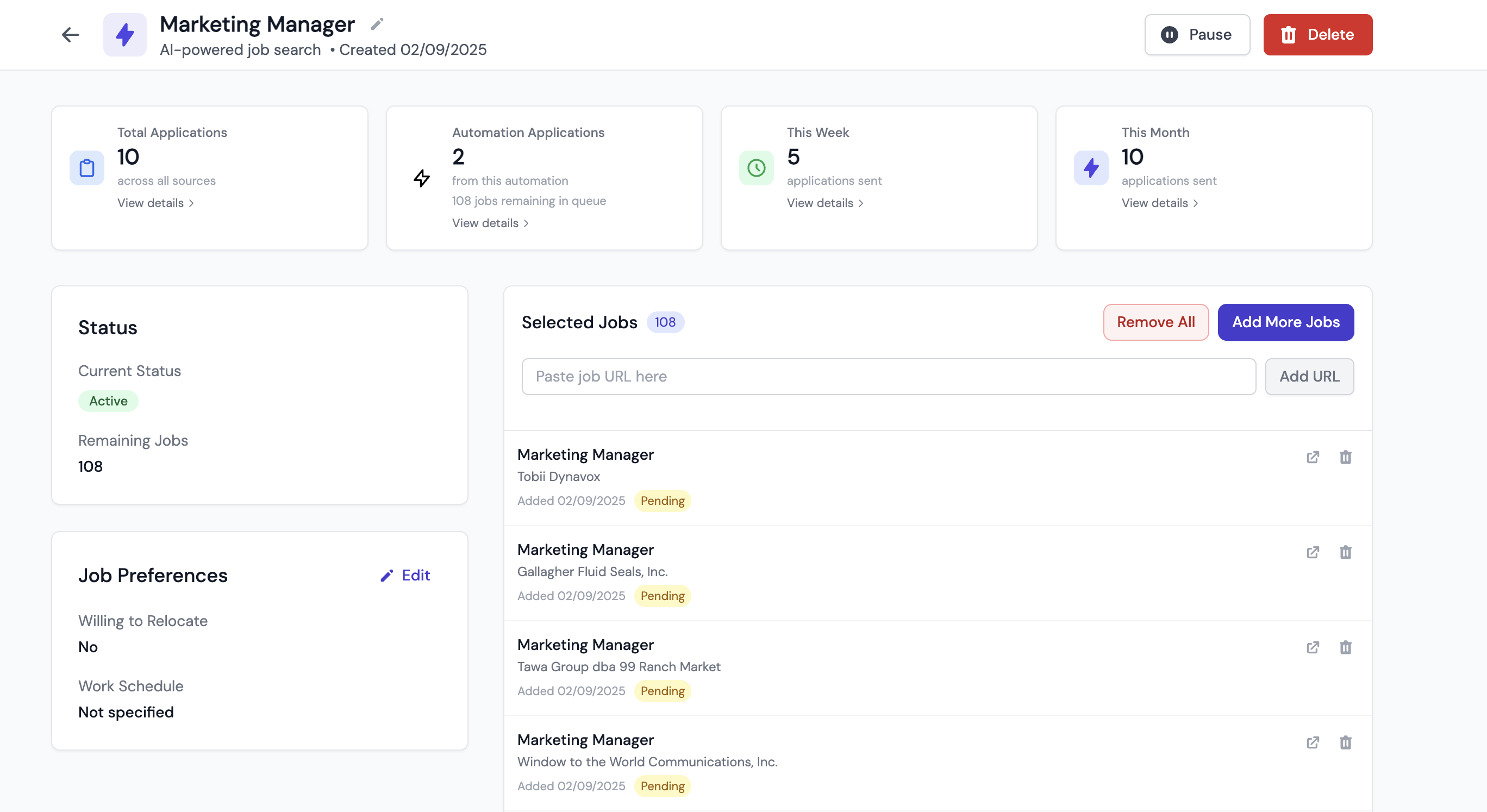Click Add More Jobs button

(1285, 322)
